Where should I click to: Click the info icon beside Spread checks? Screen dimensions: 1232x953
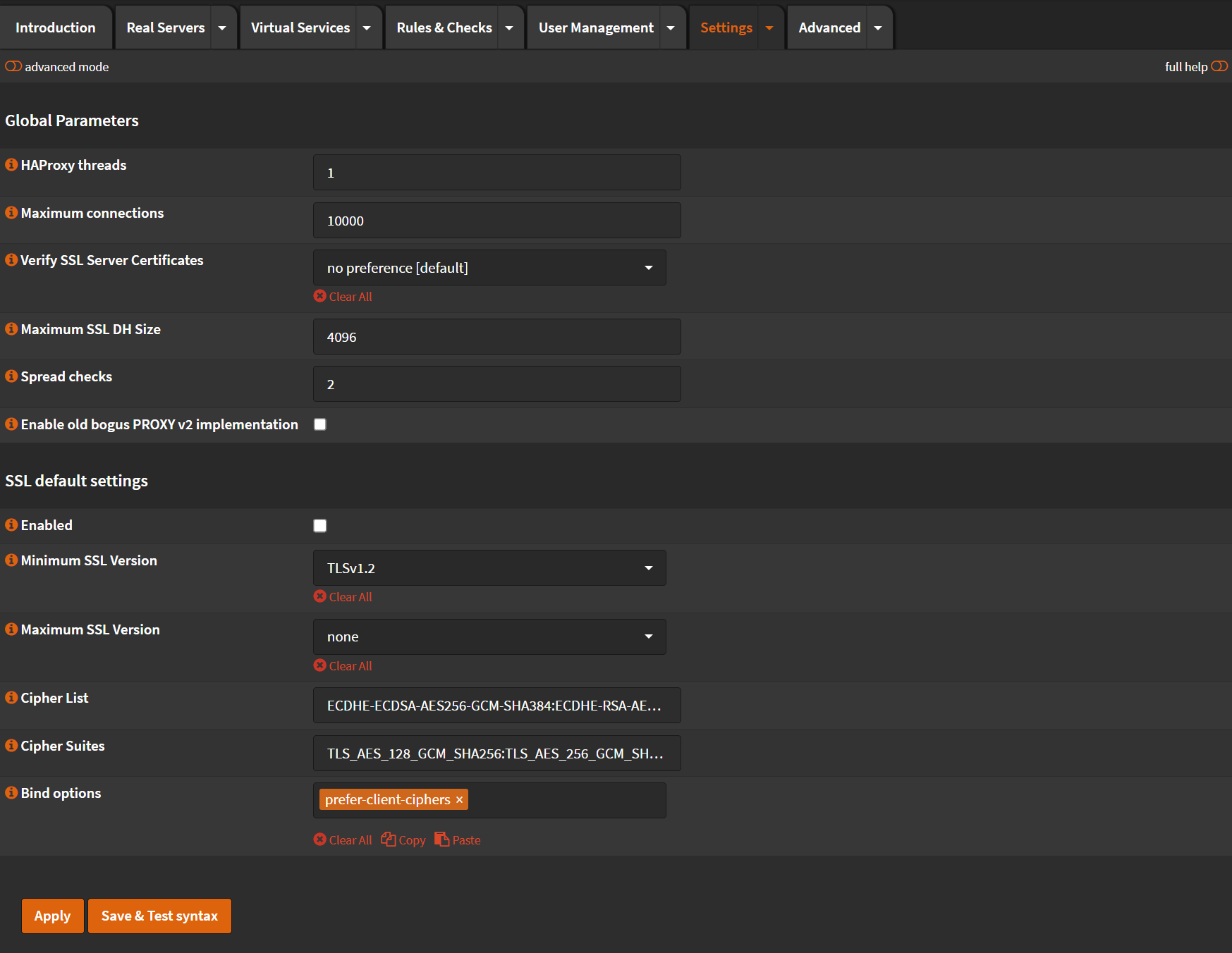point(11,376)
